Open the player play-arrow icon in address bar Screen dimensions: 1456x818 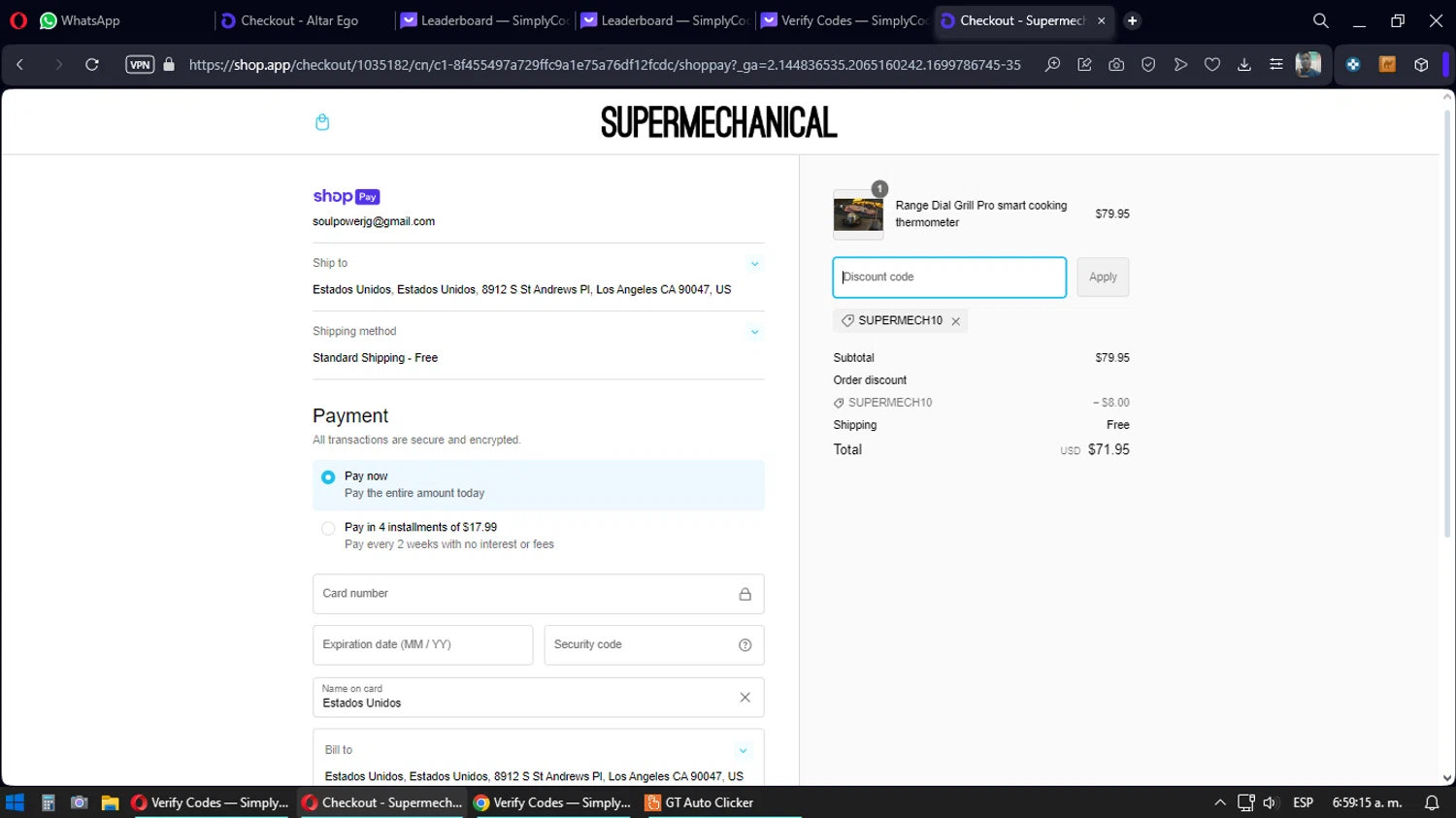(x=1180, y=65)
